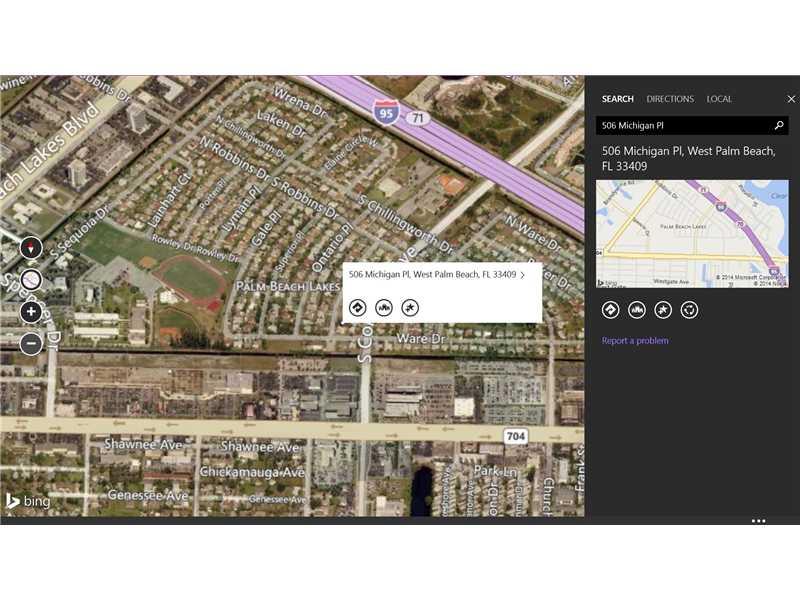
Task: Switch to the LOCAL tab
Action: click(719, 99)
